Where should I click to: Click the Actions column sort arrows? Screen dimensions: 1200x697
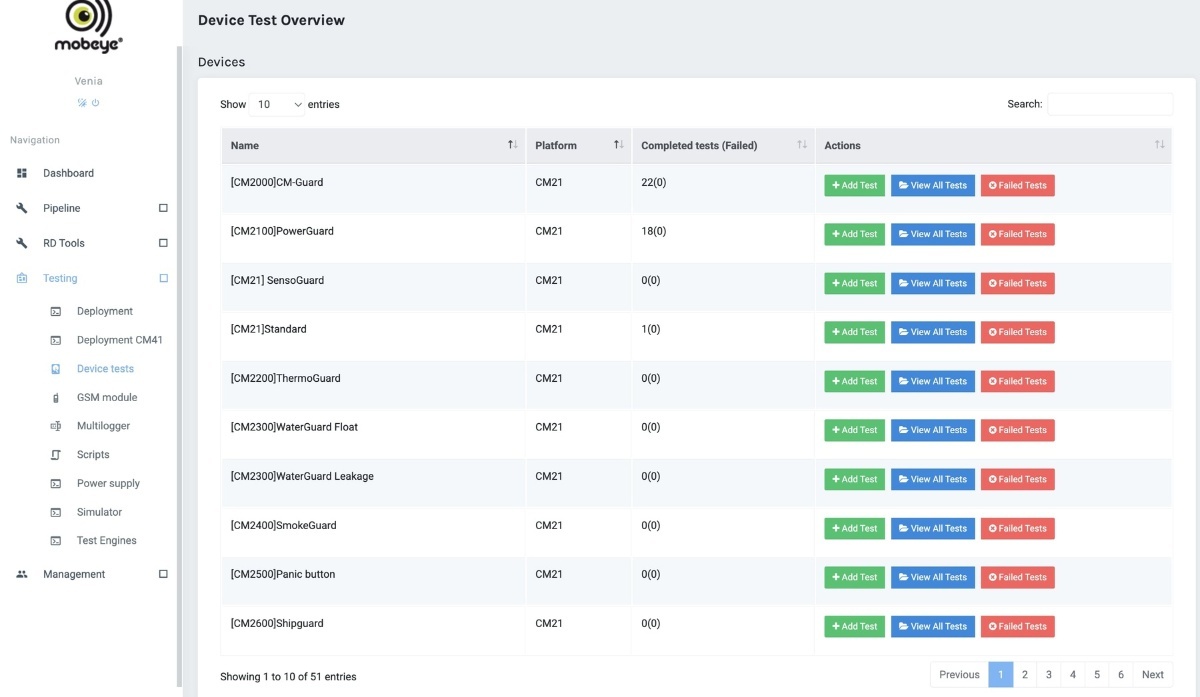1160,145
